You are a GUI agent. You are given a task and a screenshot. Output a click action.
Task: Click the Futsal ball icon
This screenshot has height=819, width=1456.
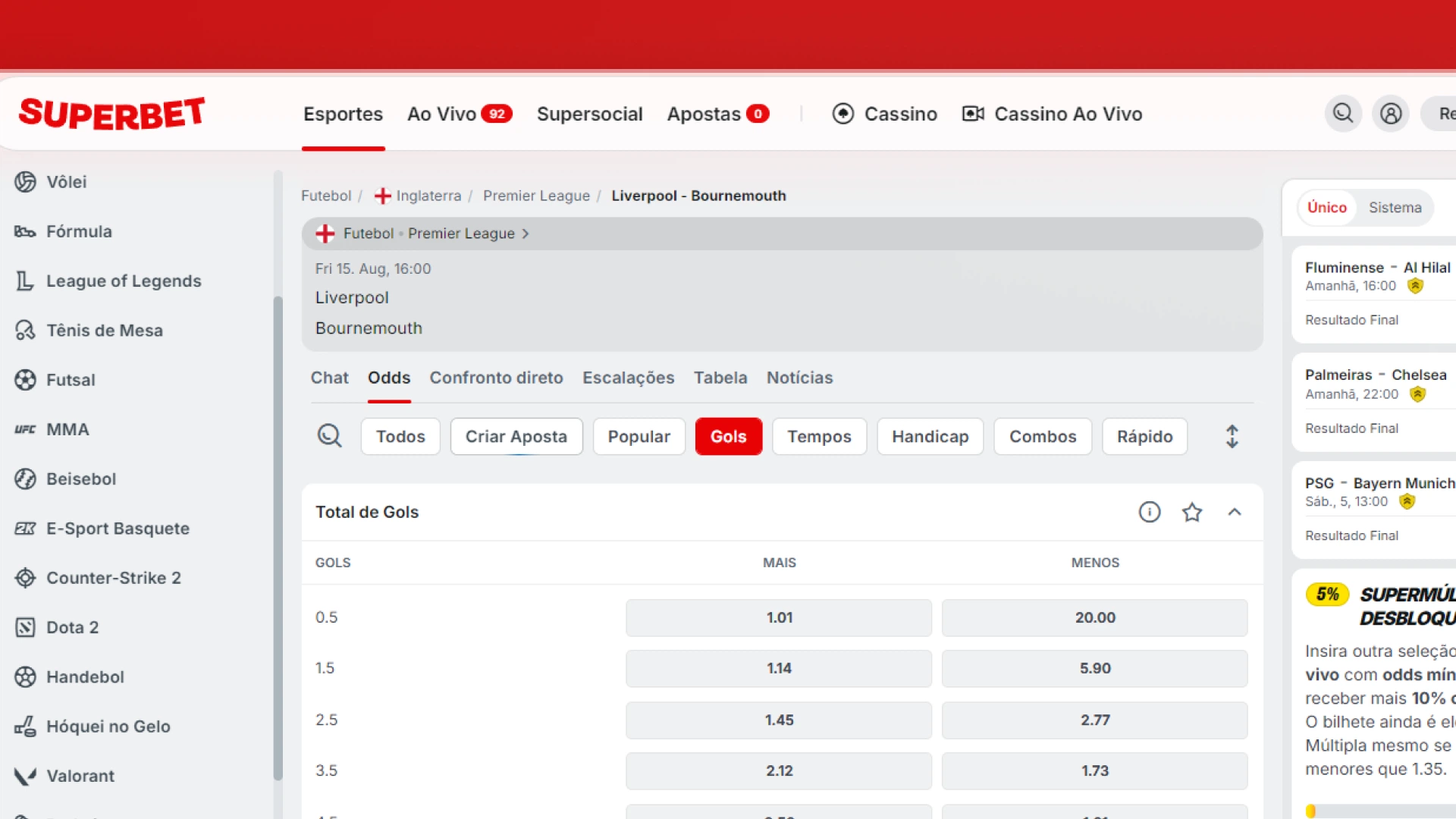(25, 380)
